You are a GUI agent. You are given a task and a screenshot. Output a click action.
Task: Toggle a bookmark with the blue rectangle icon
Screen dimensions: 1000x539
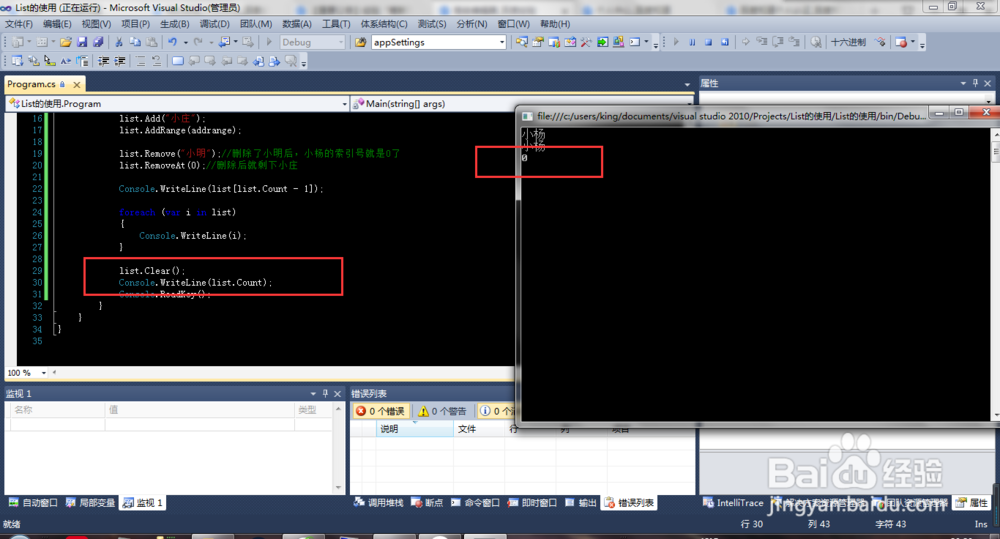[x=178, y=61]
